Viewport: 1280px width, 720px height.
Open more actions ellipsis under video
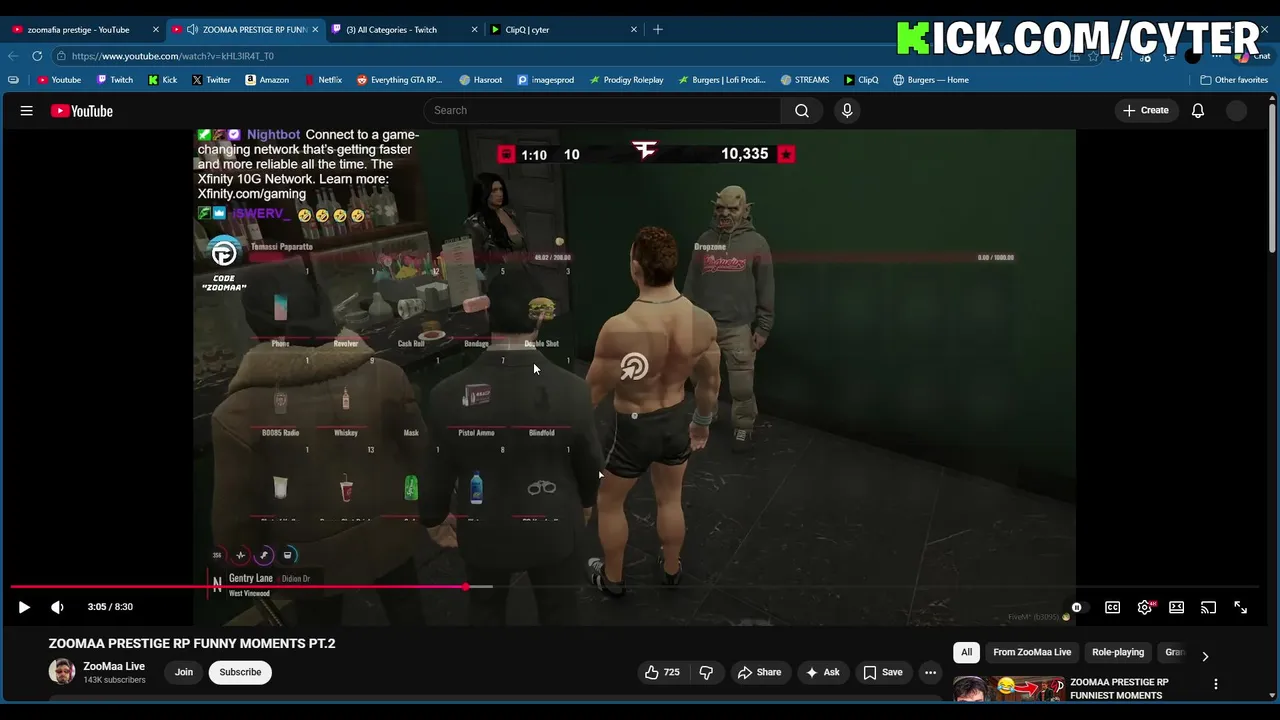tap(930, 672)
